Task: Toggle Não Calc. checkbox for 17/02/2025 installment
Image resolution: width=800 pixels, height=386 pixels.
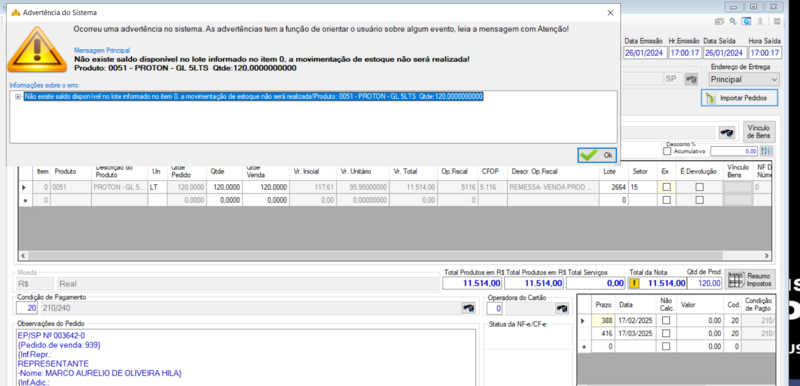Action: click(666, 321)
